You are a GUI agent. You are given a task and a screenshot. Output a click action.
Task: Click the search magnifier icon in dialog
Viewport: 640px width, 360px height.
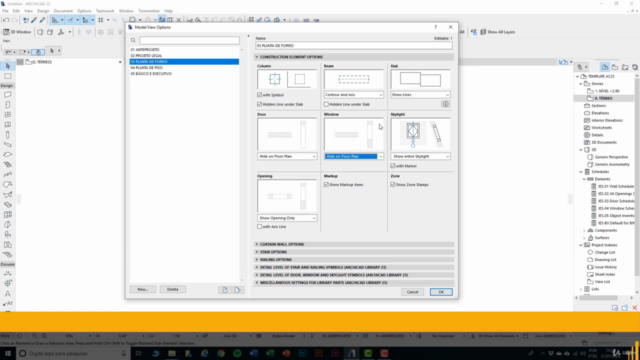coord(133,40)
